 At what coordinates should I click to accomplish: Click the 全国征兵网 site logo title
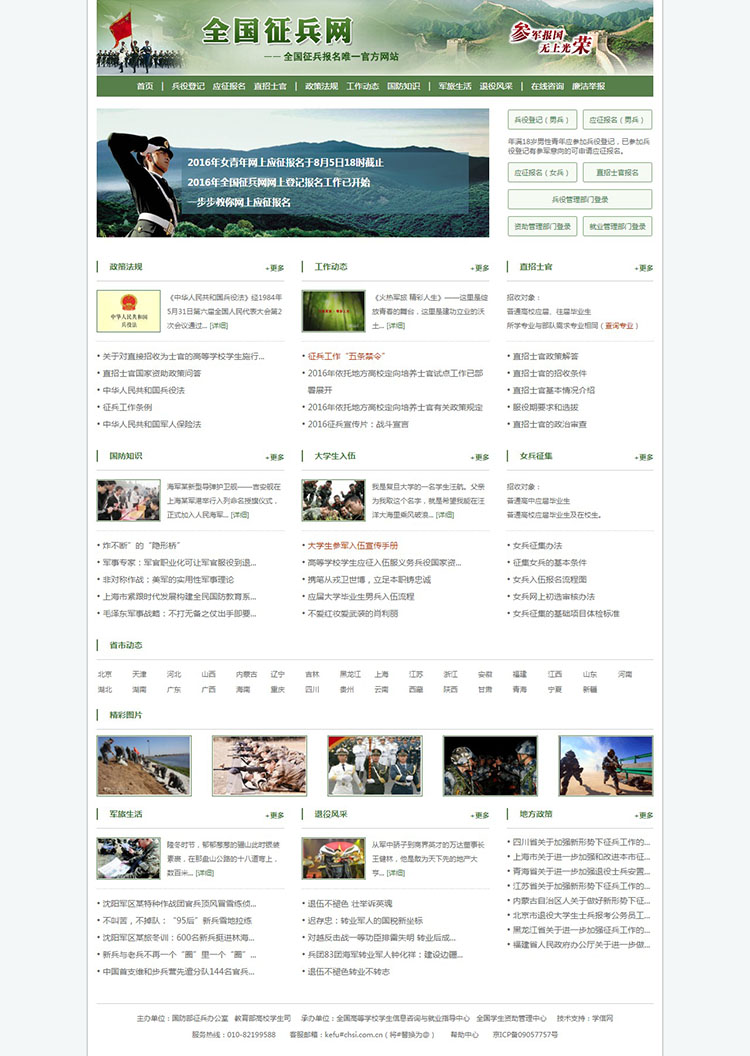tap(277, 31)
